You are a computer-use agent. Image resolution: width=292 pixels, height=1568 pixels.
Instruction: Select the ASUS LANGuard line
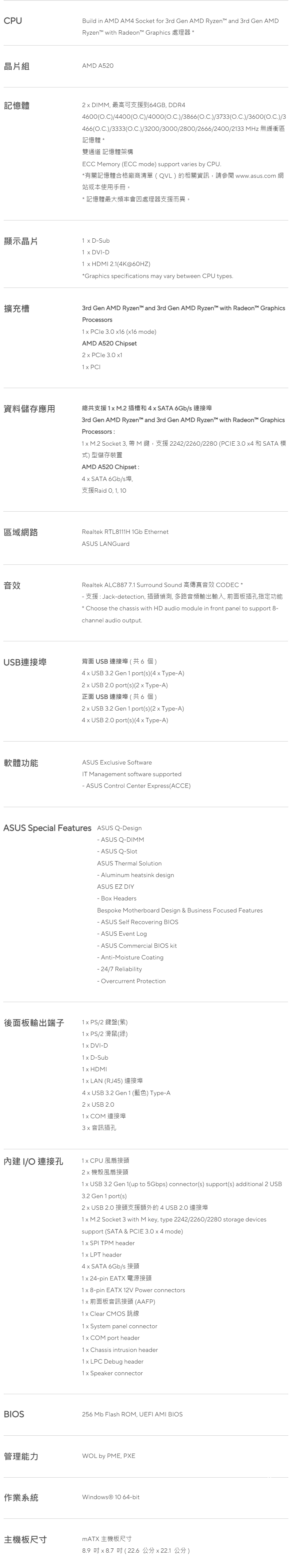[x=105, y=544]
